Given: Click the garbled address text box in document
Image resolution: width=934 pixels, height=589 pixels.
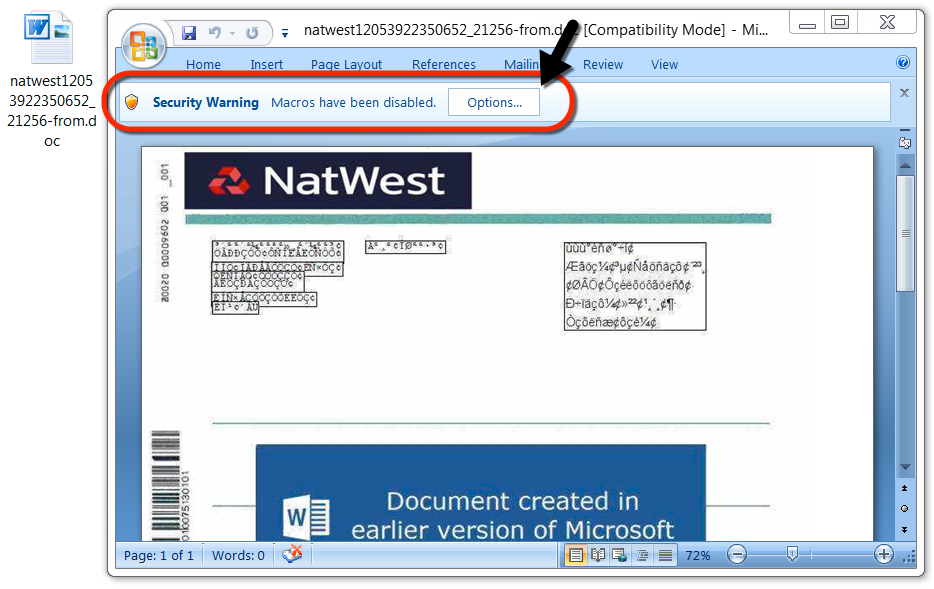Looking at the screenshot, I should (635, 286).
